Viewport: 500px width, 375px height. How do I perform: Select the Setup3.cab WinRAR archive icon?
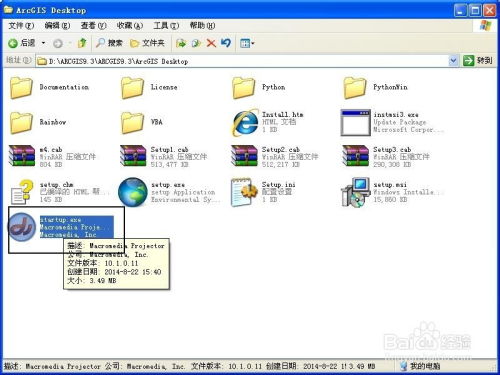coord(355,156)
